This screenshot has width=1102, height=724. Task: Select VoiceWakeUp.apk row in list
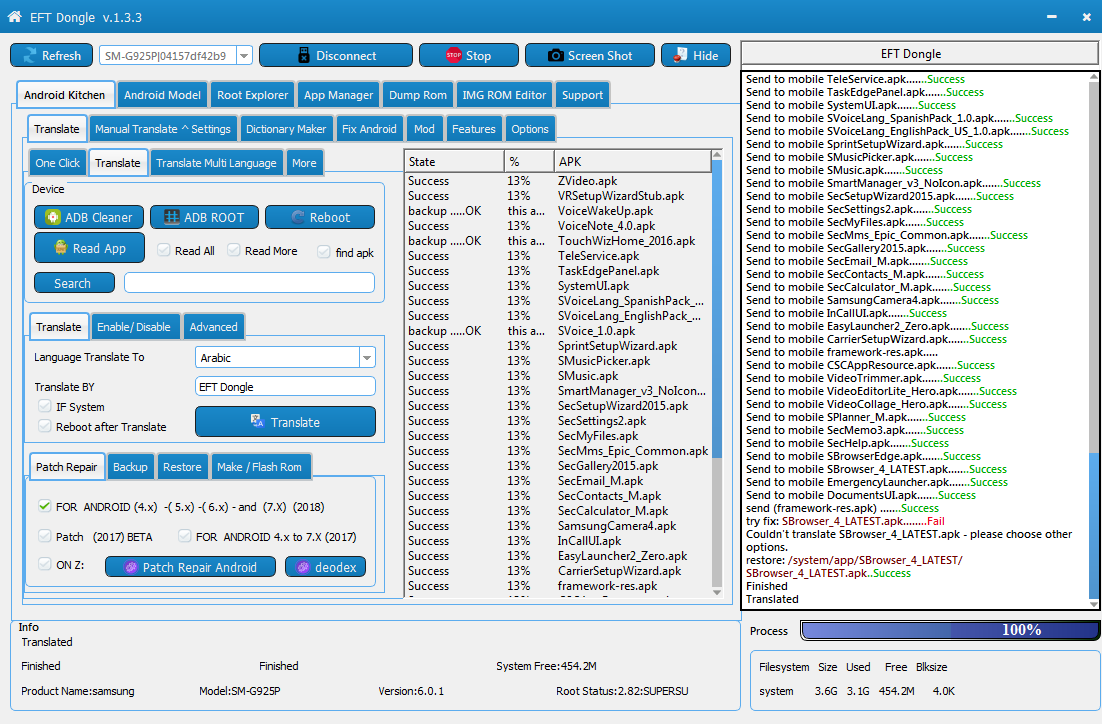tap(558, 211)
